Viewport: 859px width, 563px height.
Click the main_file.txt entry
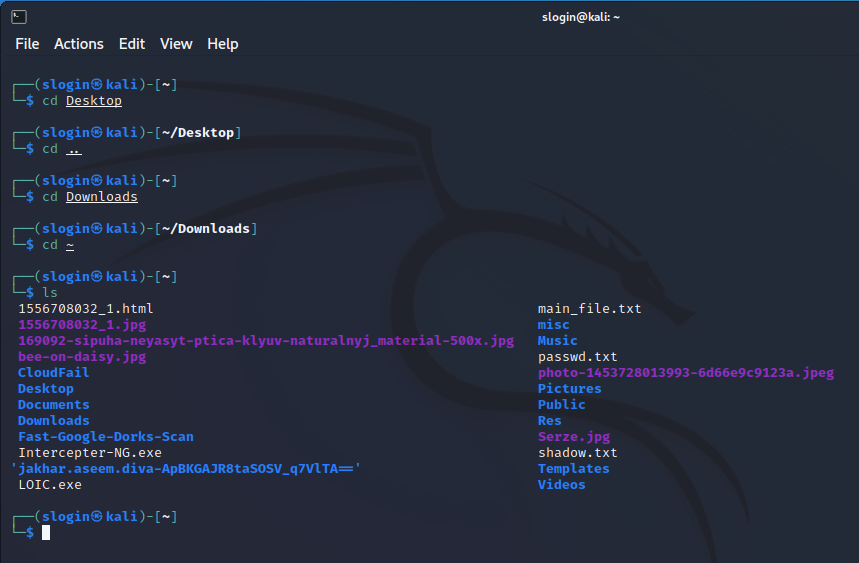point(589,309)
